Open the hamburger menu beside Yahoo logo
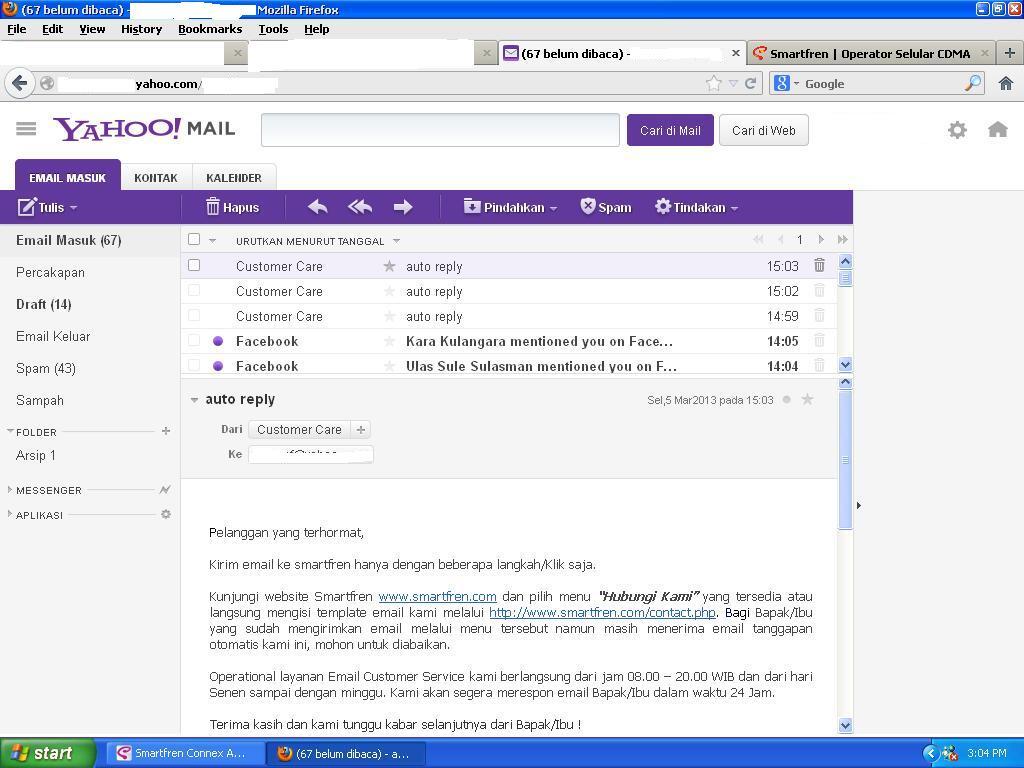Image resolution: width=1024 pixels, height=768 pixels. click(27, 129)
